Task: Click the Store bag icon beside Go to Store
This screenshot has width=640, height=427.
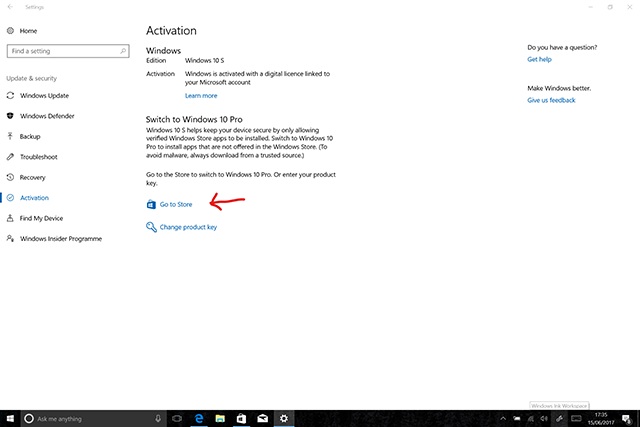Action: [151, 204]
